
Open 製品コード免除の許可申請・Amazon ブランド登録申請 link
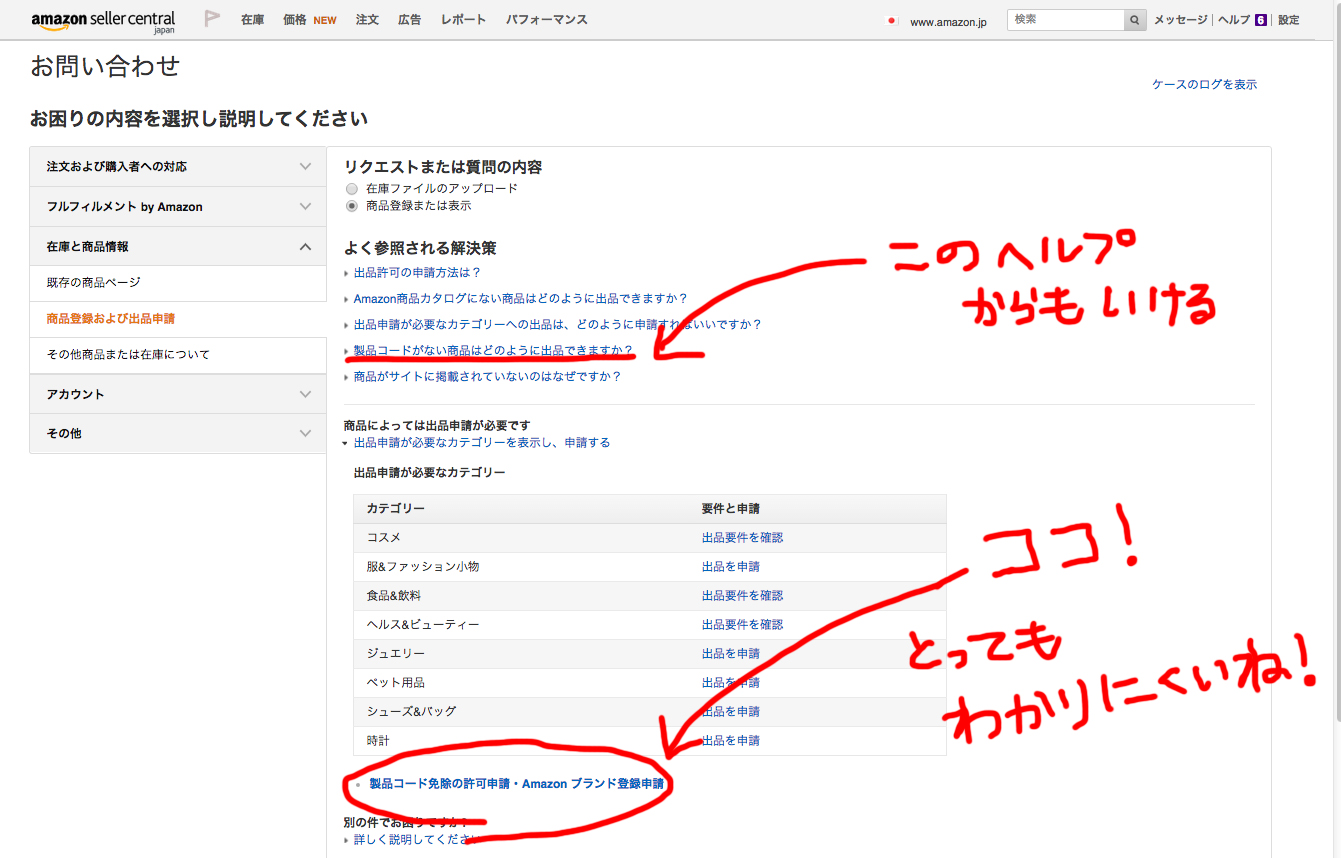tap(516, 784)
